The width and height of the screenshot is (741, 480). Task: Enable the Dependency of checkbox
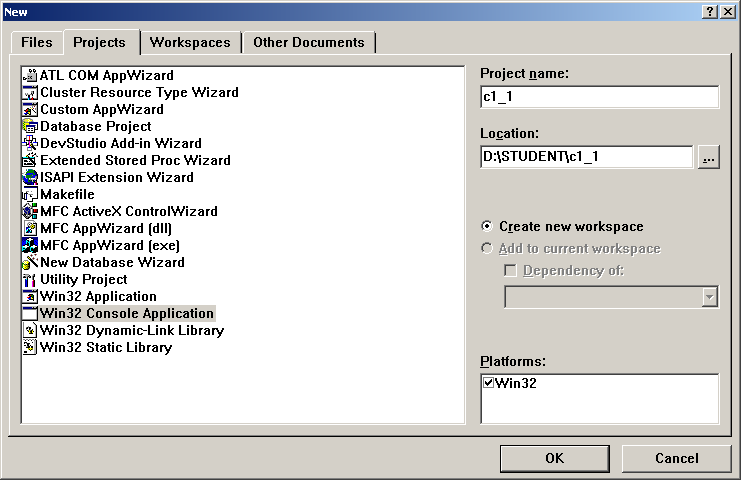[x=510, y=270]
